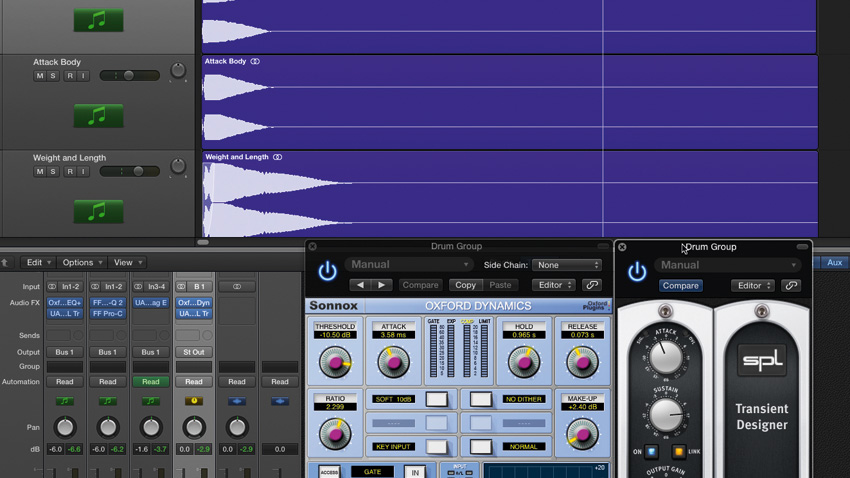Click the Weight and Length track pan knob

[x=178, y=166]
